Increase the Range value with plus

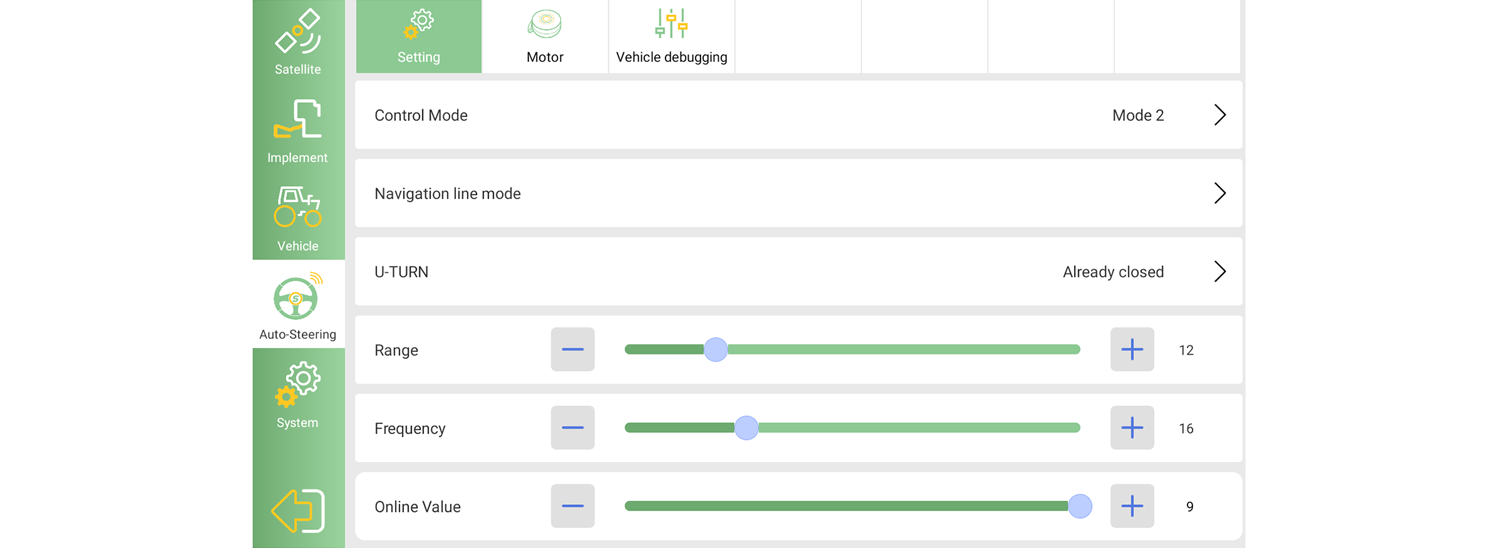coord(1132,350)
